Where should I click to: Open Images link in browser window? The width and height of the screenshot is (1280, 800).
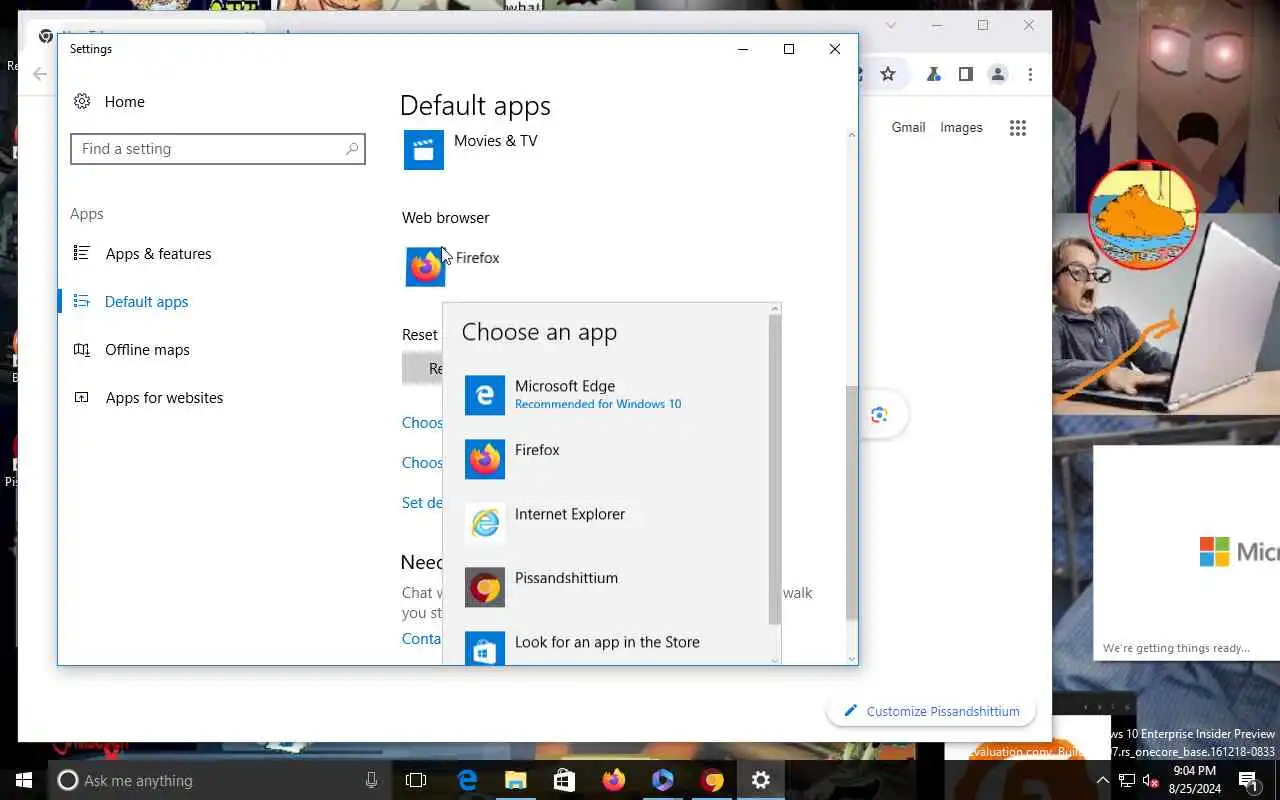click(x=961, y=127)
